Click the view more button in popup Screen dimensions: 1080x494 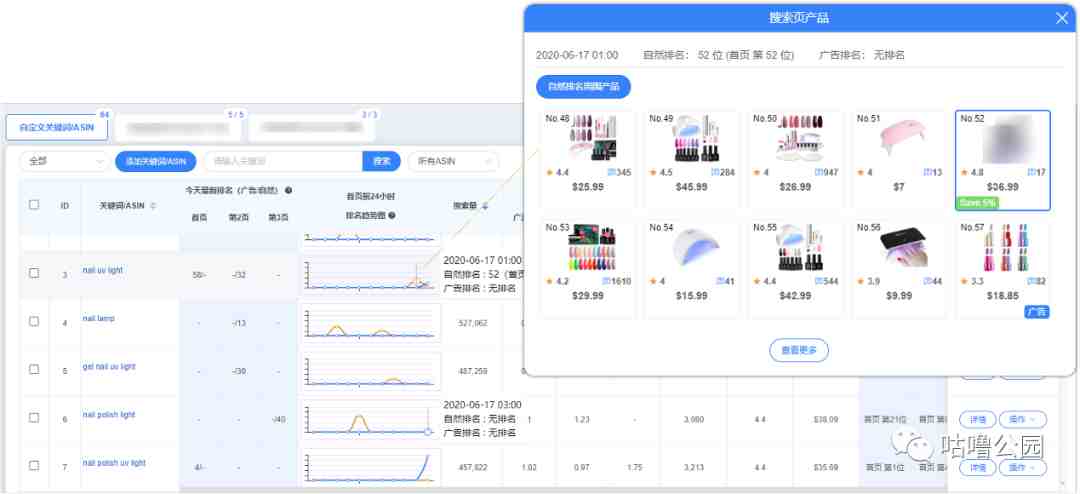click(x=799, y=350)
